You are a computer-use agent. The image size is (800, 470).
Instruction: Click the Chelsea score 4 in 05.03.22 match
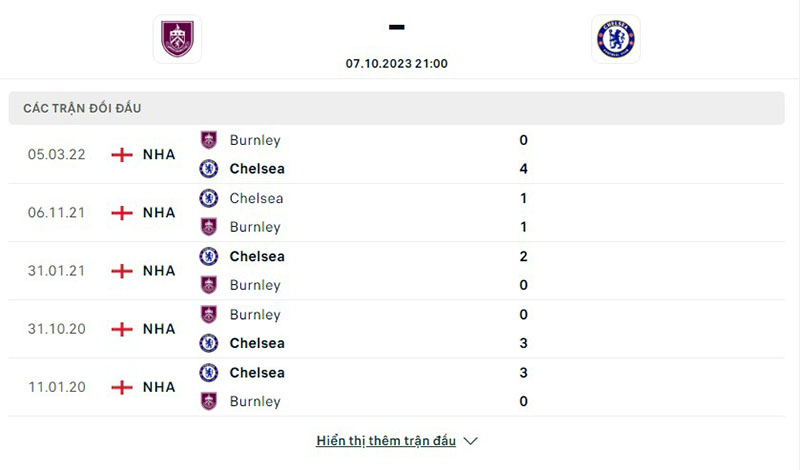coord(523,169)
